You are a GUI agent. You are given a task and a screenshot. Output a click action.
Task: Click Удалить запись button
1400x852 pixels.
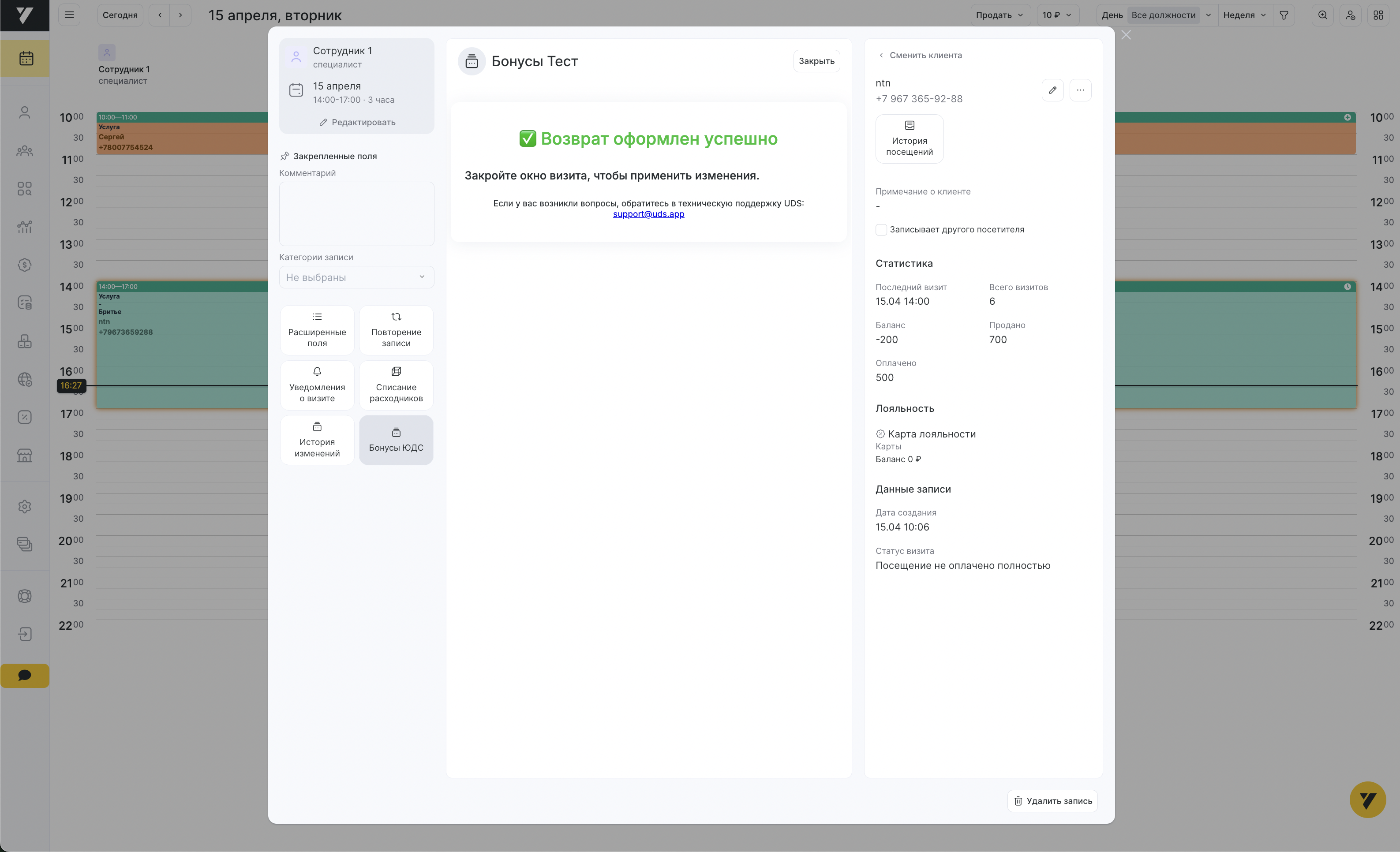point(1052,801)
